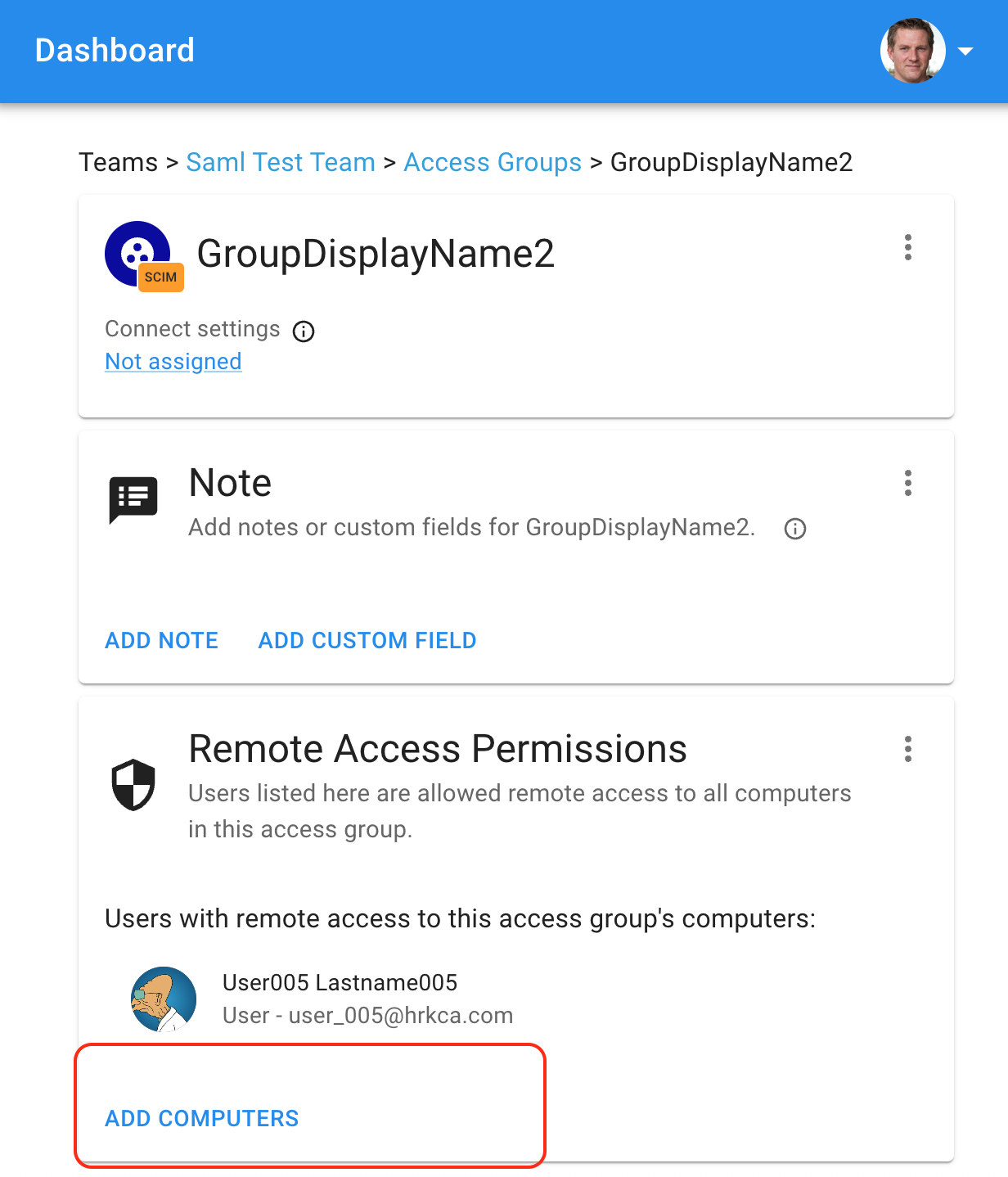Select User005 Lastname005 avatar

164,999
